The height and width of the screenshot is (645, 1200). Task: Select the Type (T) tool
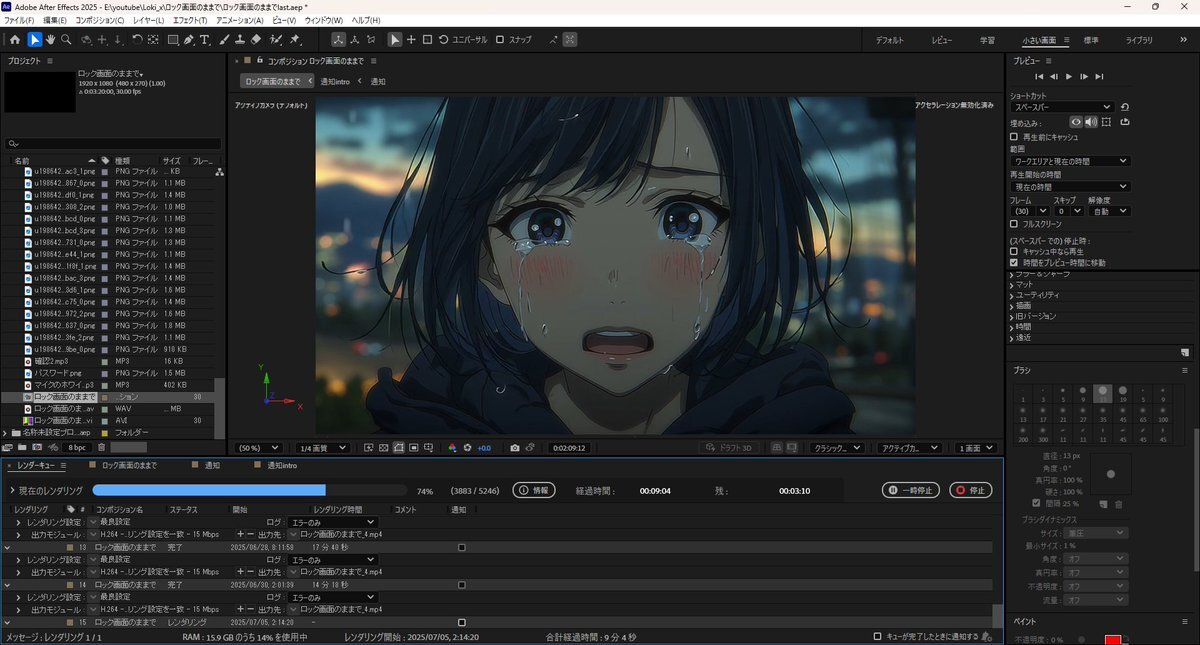205,40
